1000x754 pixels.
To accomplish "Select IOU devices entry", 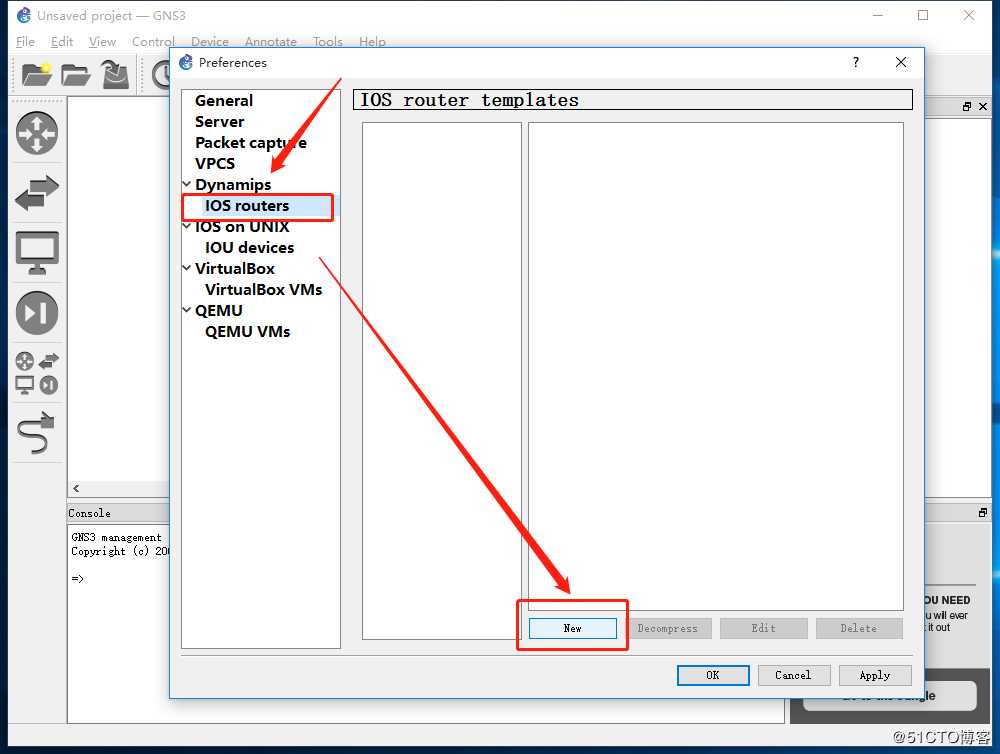I will tap(249, 248).
